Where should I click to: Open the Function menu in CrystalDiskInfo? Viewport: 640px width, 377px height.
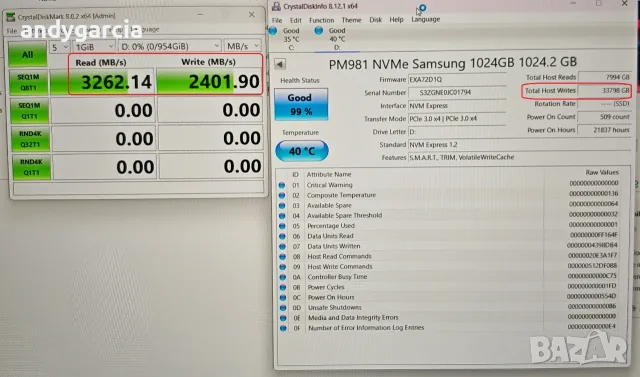pos(321,20)
